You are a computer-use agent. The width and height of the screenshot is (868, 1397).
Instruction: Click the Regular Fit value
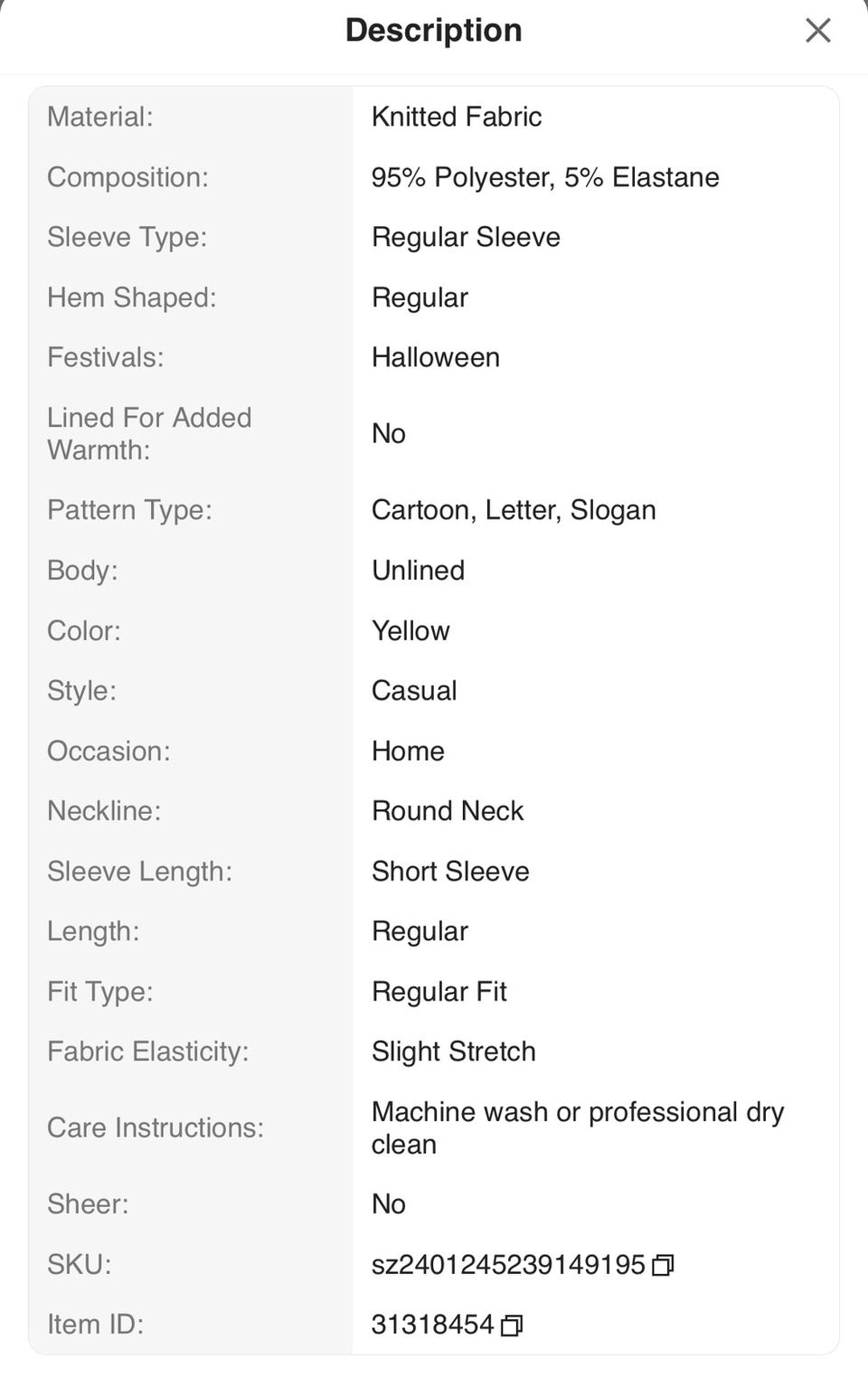click(x=439, y=992)
